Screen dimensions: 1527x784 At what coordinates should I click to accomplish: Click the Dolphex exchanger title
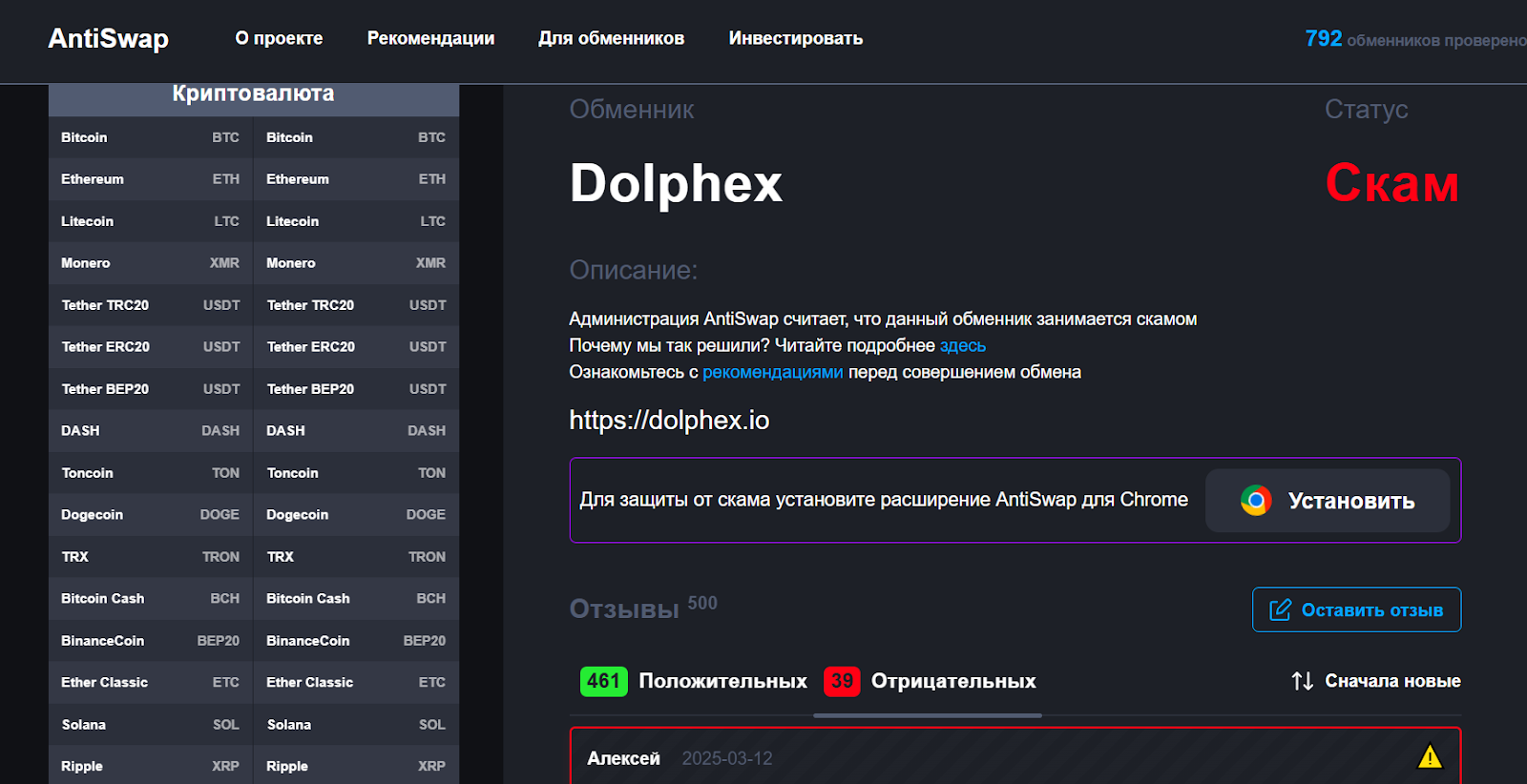pos(676,183)
